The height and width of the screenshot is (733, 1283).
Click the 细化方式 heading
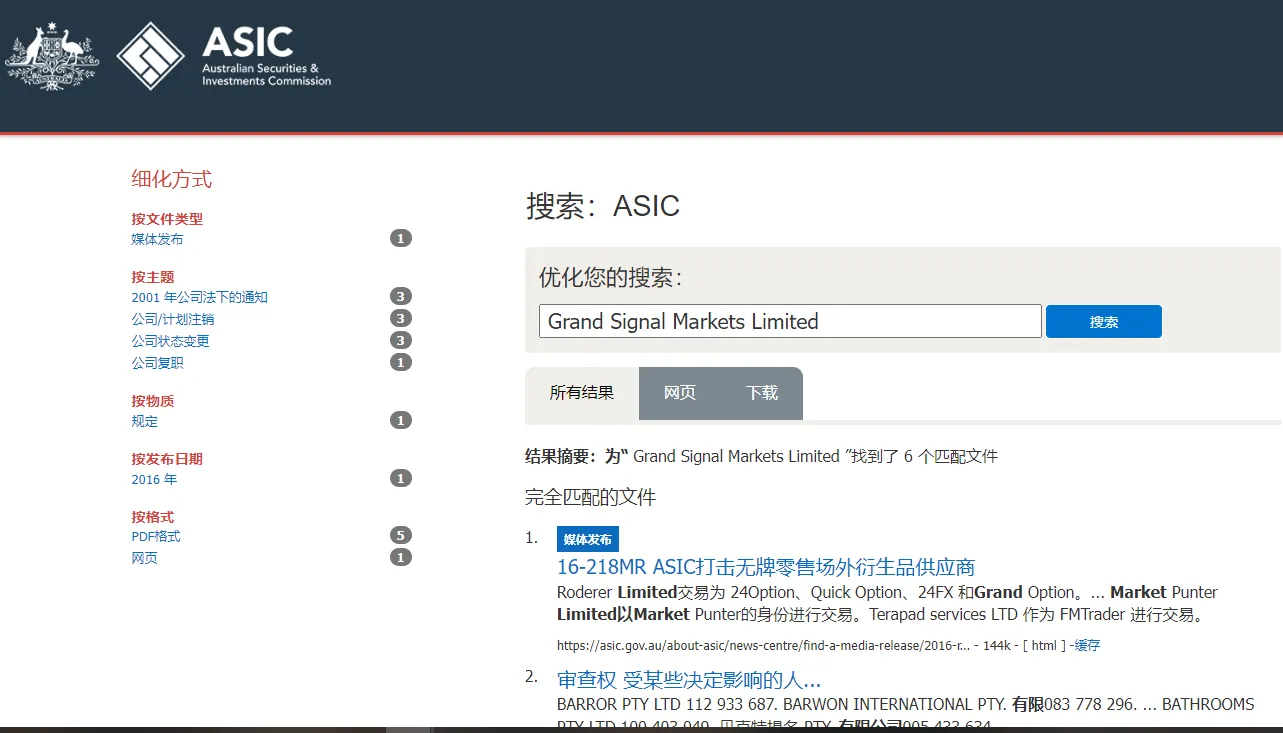click(x=172, y=180)
